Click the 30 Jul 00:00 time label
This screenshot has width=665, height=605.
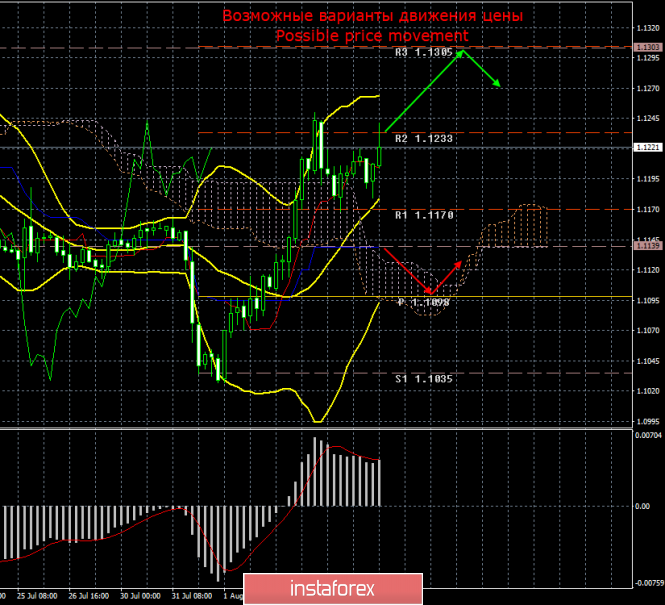pyautogui.click(x=140, y=596)
